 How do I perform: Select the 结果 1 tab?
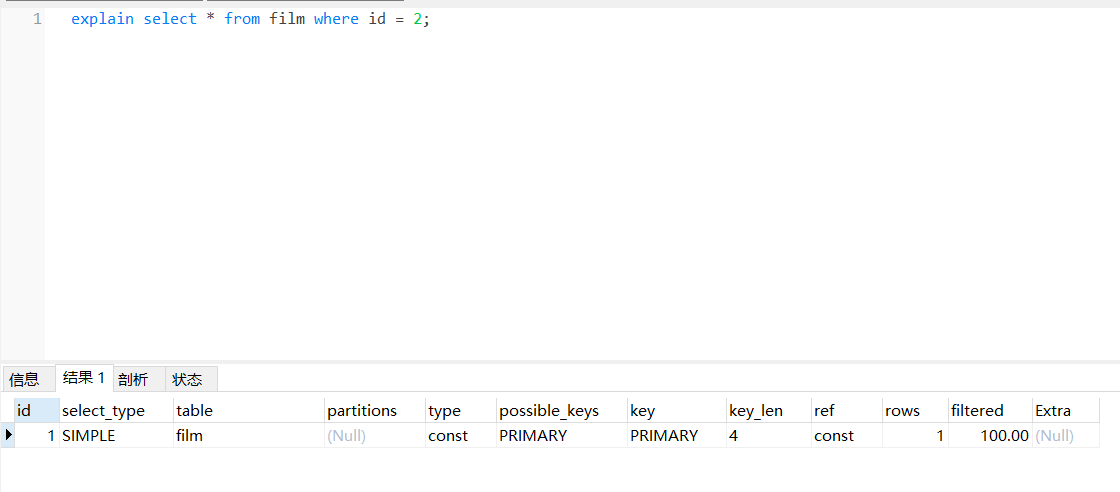pyautogui.click(x=84, y=378)
